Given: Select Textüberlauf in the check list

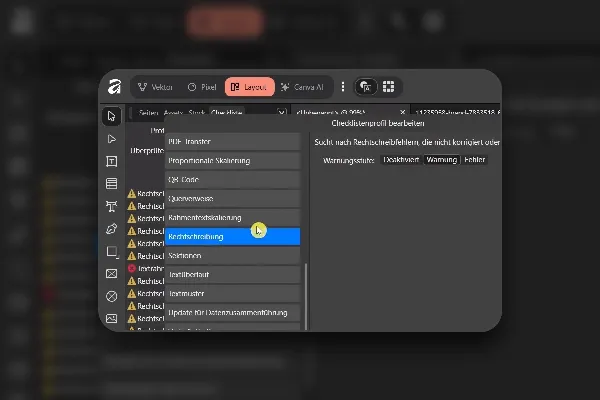Looking at the screenshot, I should click(233, 274).
